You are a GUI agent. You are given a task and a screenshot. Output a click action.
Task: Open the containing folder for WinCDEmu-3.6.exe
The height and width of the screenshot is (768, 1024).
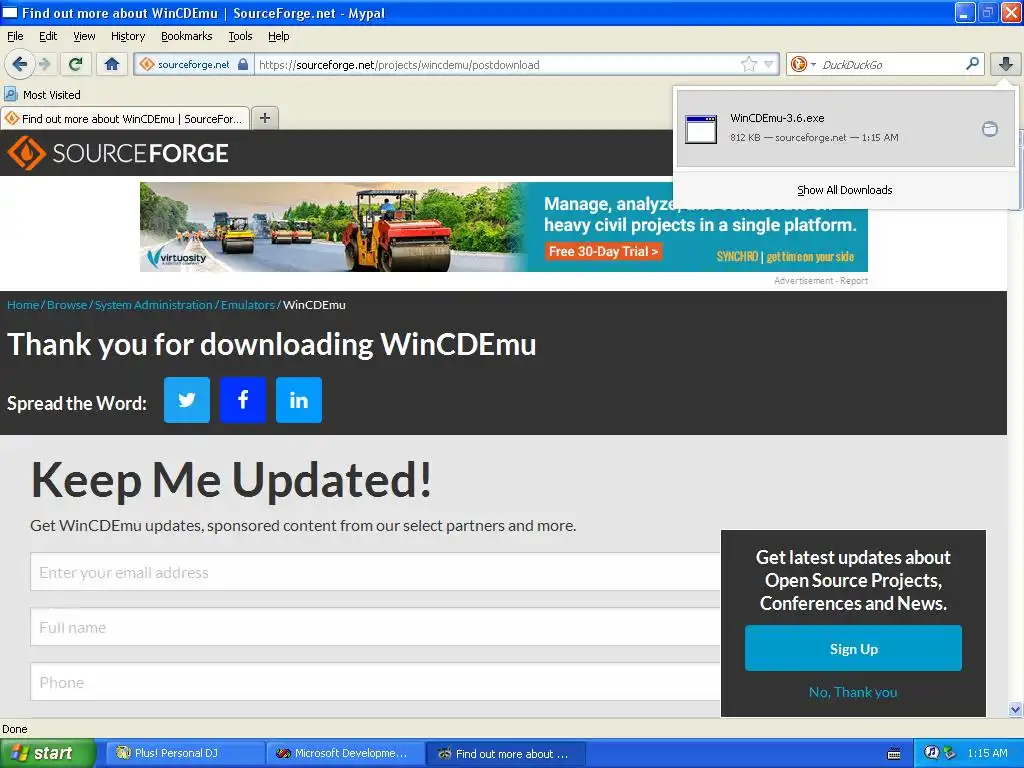pos(989,129)
